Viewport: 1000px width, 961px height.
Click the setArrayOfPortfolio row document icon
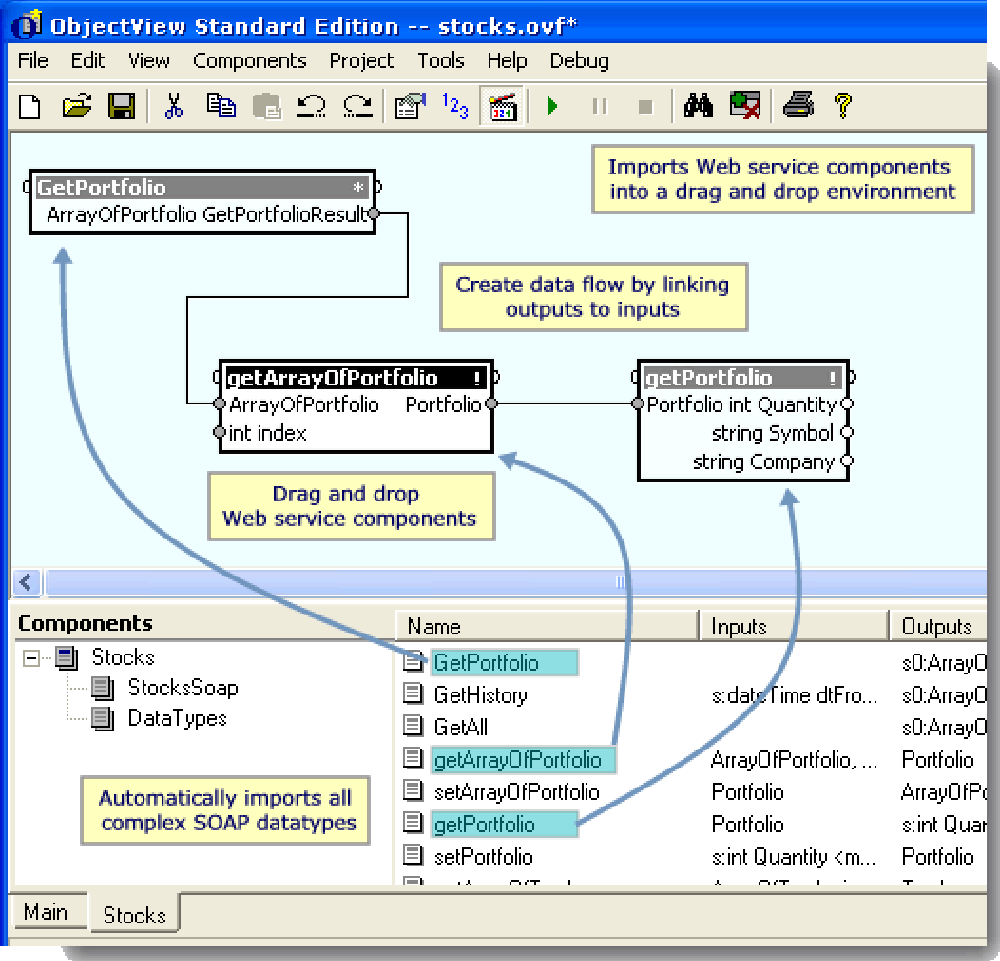413,790
